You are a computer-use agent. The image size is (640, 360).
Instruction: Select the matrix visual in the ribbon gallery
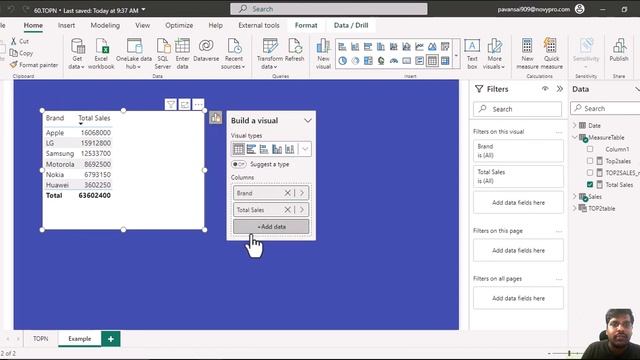(x=445, y=61)
